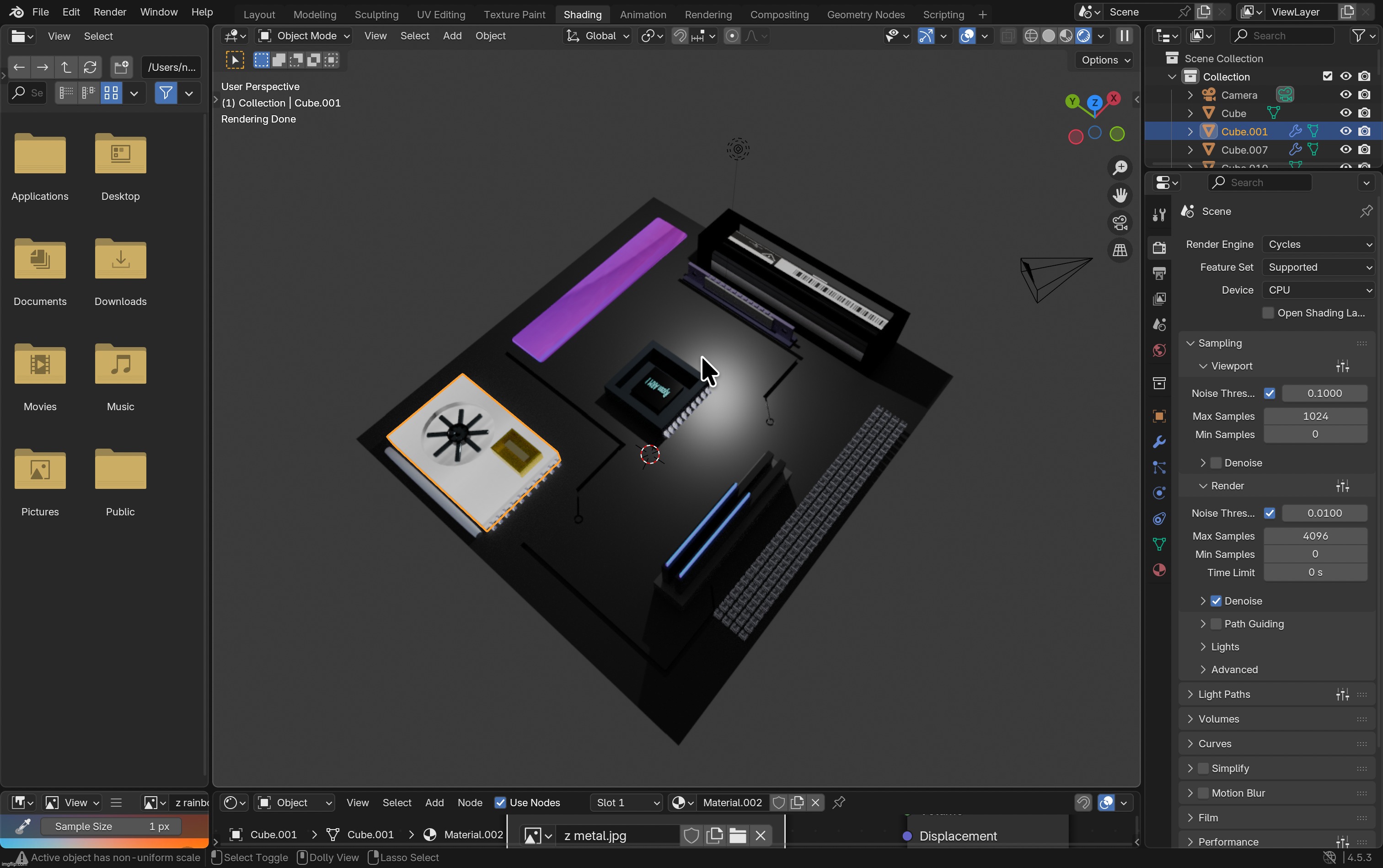This screenshot has height=868, width=1383.
Task: Hide Cube.007 in viewport via eye icon
Action: click(x=1345, y=150)
